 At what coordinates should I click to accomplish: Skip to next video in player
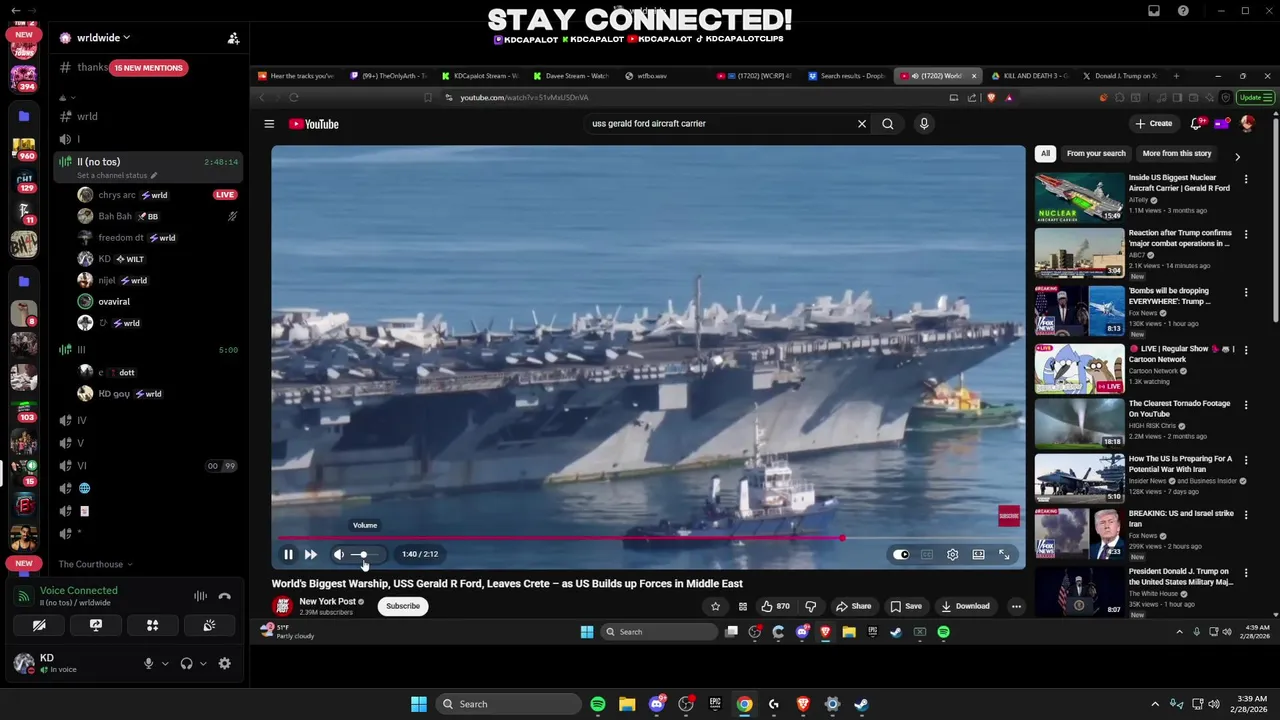(311, 554)
